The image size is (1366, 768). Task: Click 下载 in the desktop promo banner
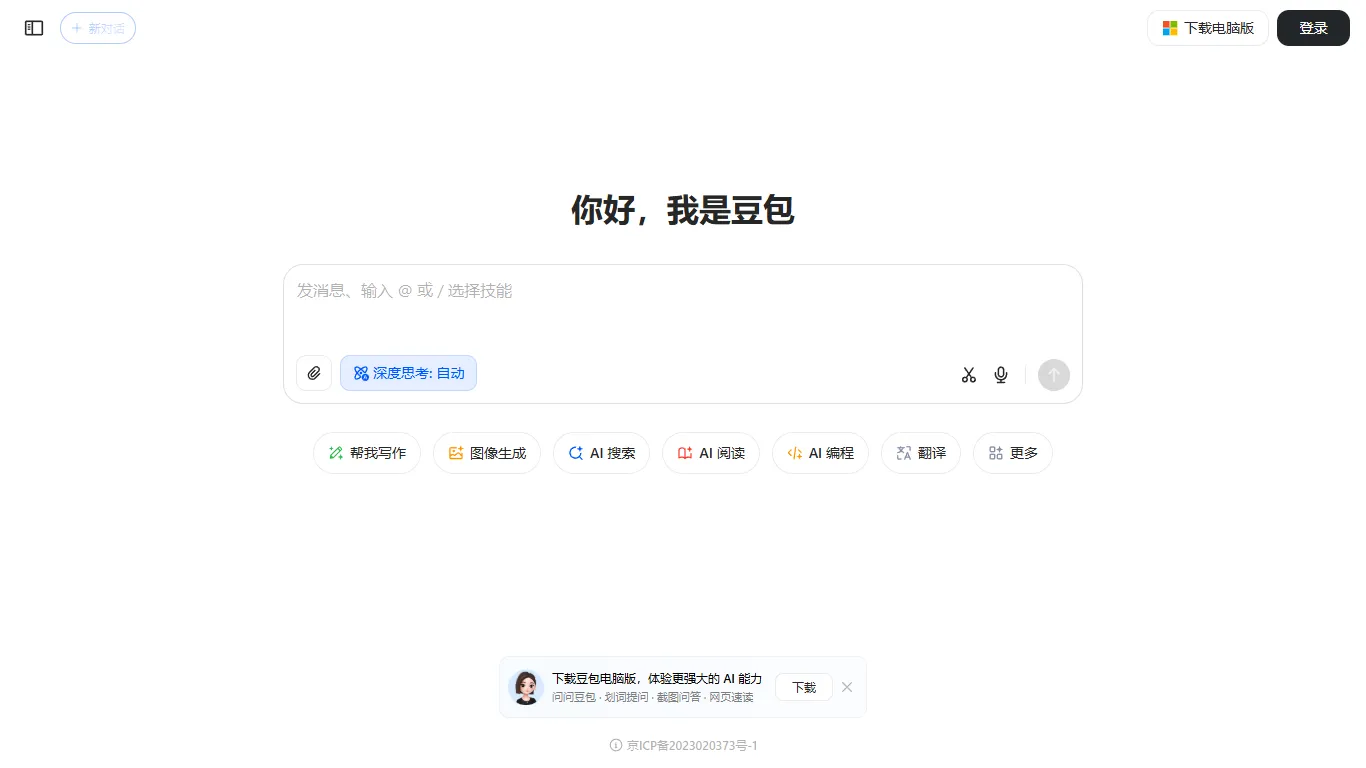point(803,687)
